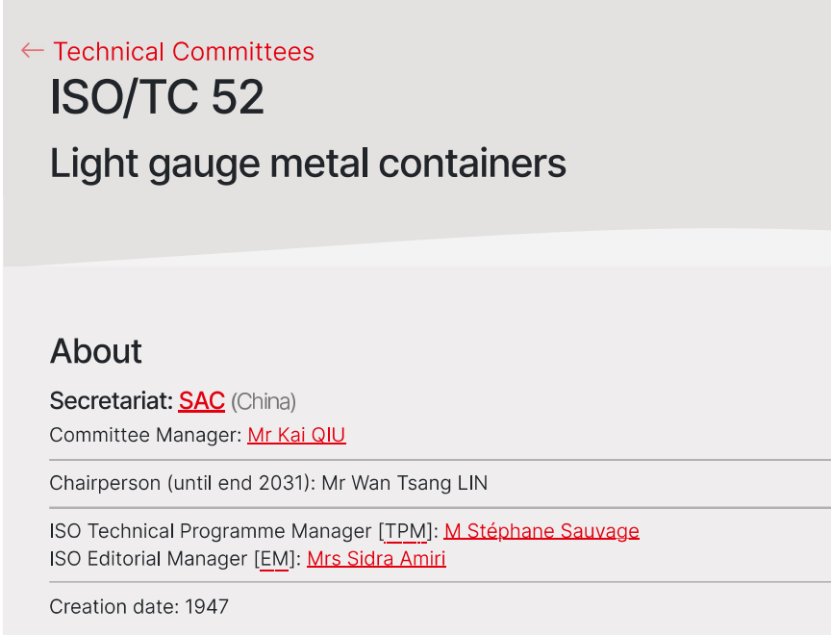This screenshot has height=635, width=831.
Task: Open the Mrs Sidra Amiri link
Action: (x=376, y=559)
